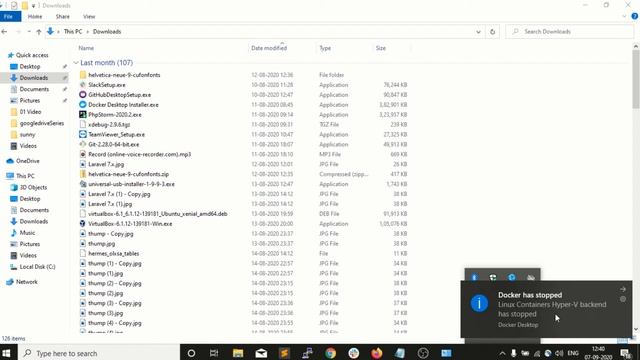640x360 pixels.
Task: Open the Docker has stopped notification
Action: click(547, 309)
